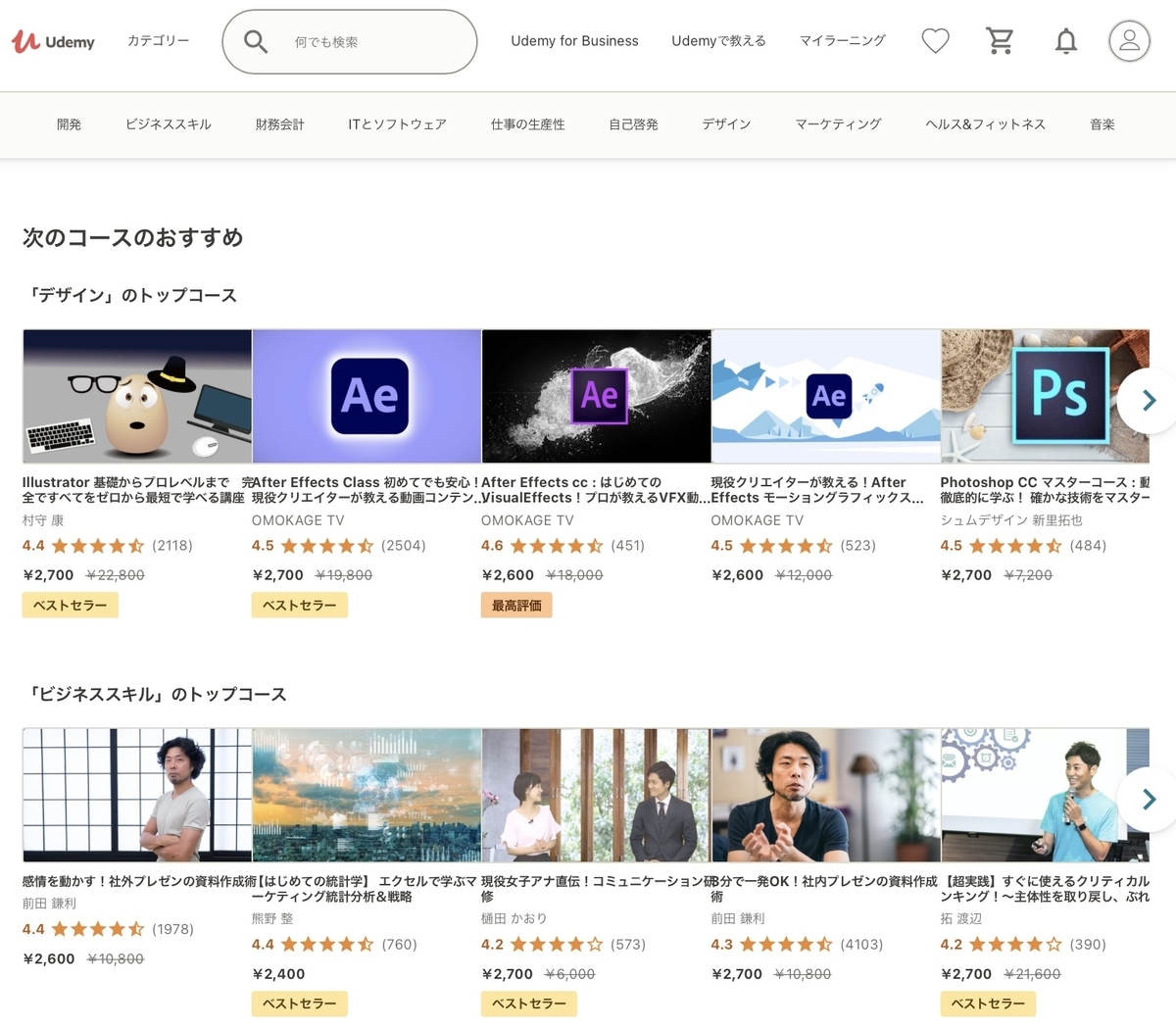Click author 熊野 整
Viewport: 1176px width, 1029px height.
(x=272, y=918)
